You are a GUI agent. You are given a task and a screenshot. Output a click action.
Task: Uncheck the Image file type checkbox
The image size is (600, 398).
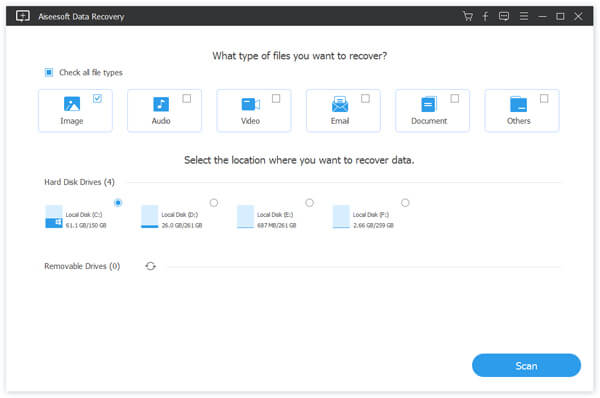point(97,99)
